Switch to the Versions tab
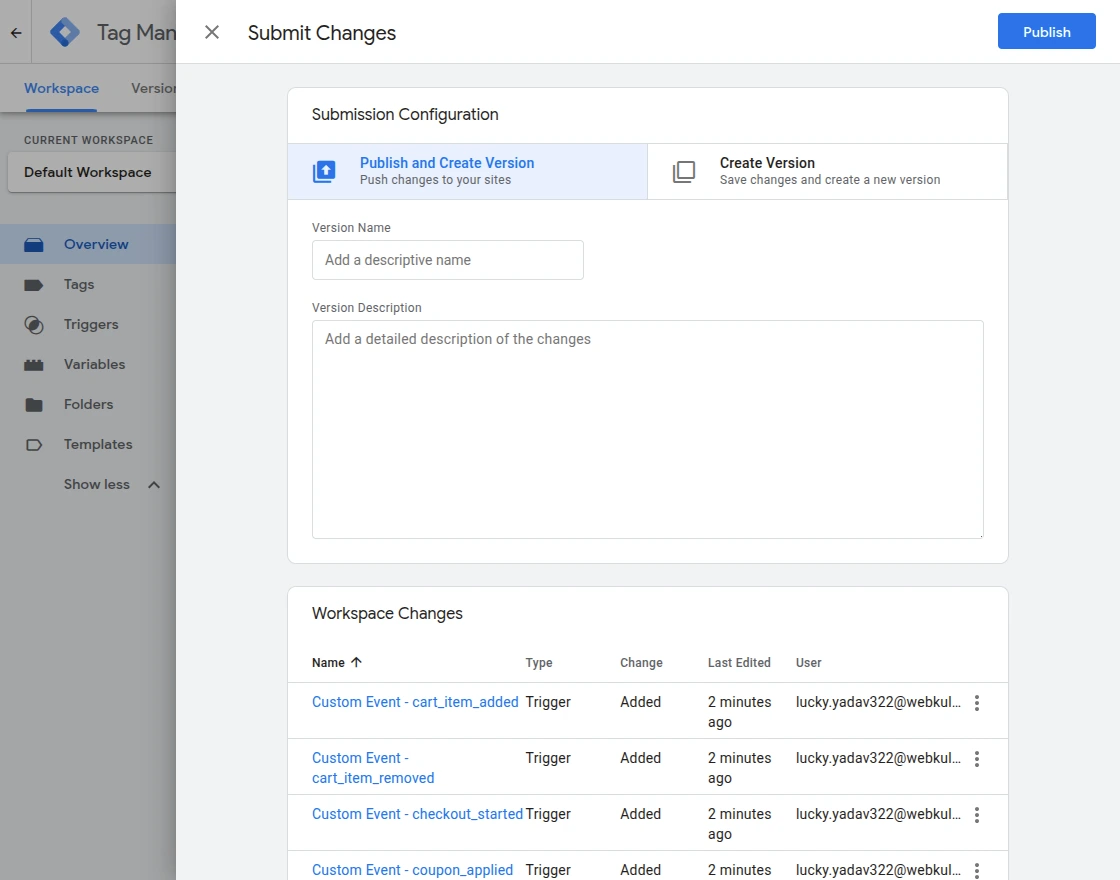 coord(153,89)
